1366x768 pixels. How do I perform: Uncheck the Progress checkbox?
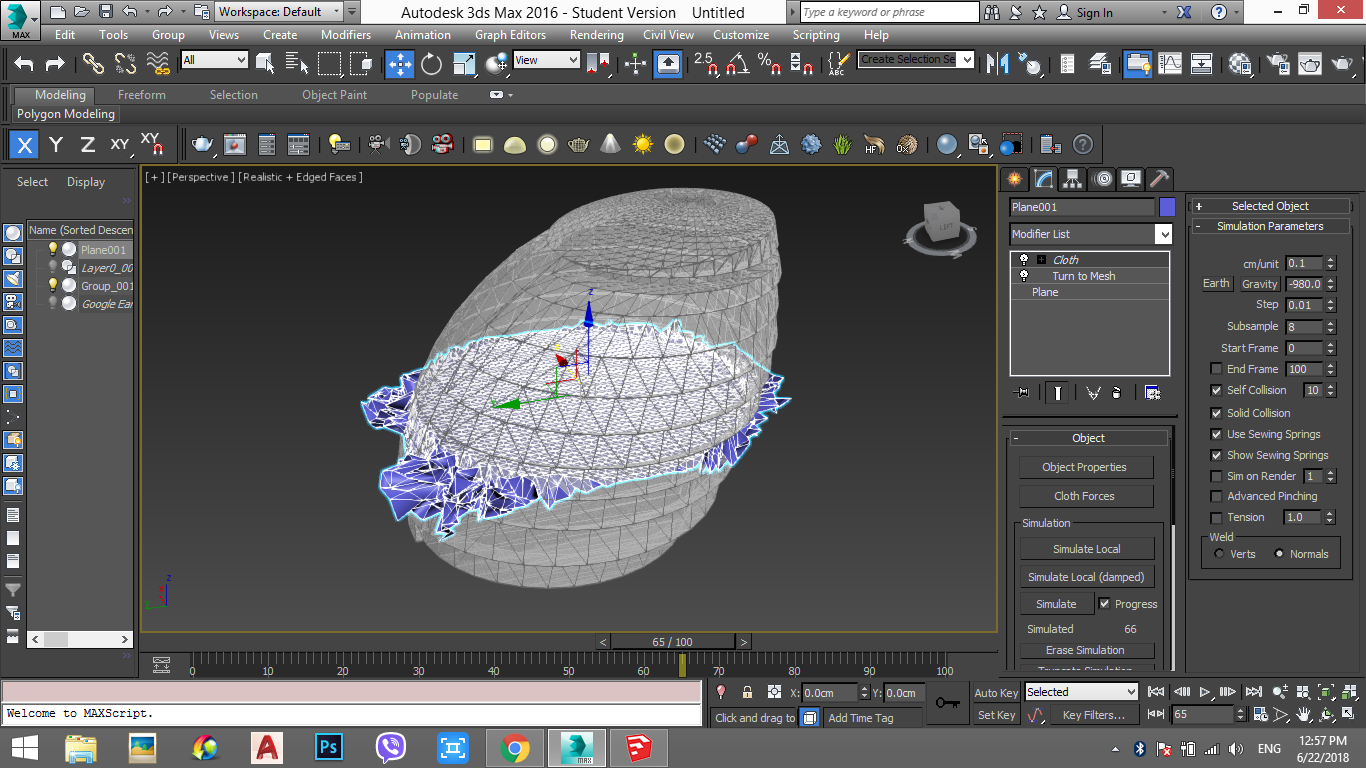[1104, 604]
